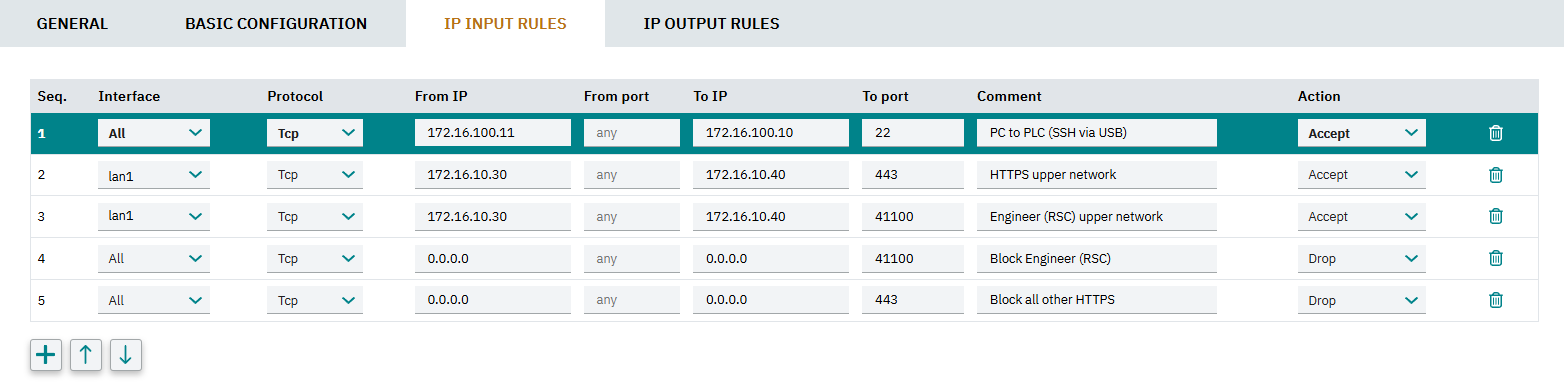The height and width of the screenshot is (382, 1564).
Task: Open Action dropdown for rule 5
Action: pos(1361,300)
